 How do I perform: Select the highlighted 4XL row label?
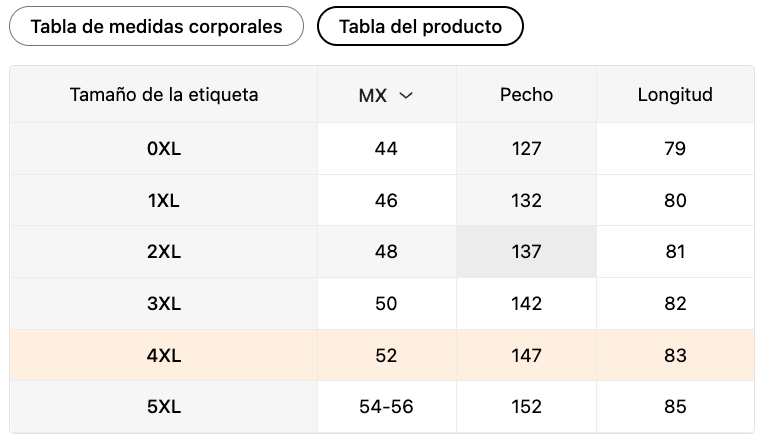coord(164,355)
